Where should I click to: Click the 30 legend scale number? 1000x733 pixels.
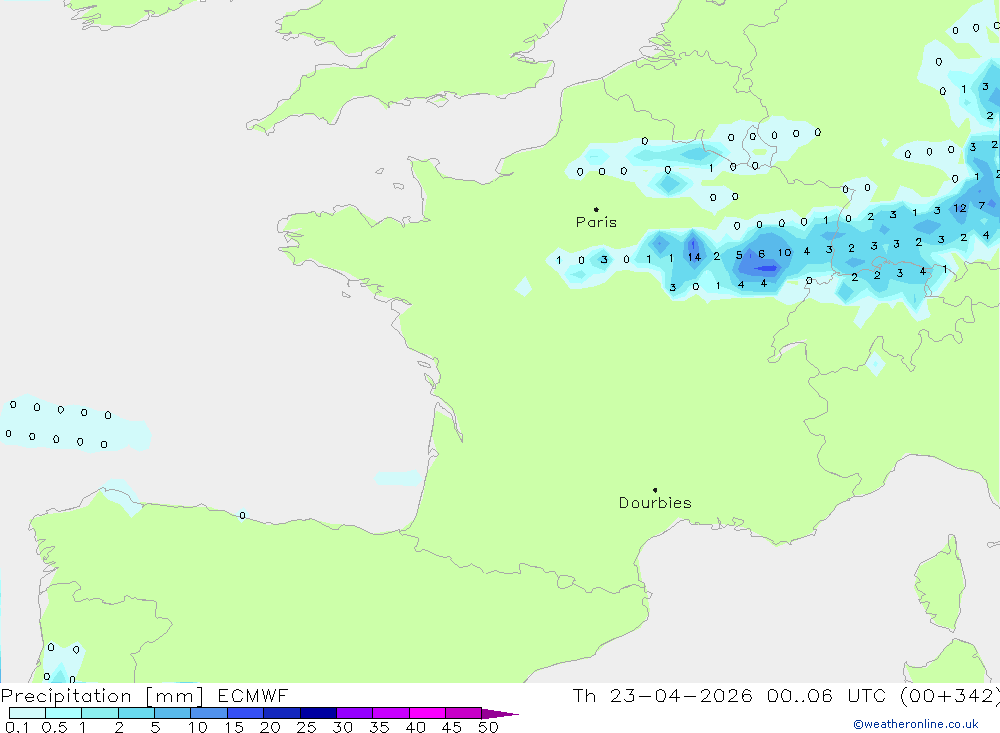[342, 727]
